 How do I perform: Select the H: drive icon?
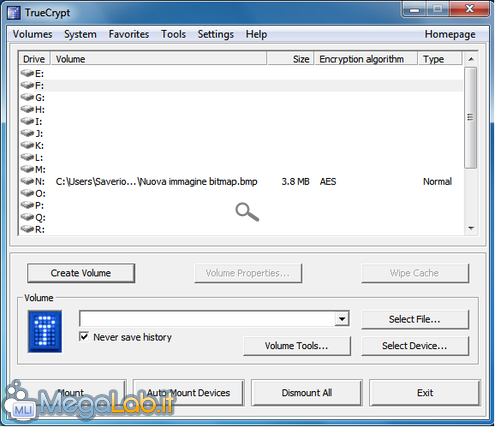pyautogui.click(x=27, y=109)
